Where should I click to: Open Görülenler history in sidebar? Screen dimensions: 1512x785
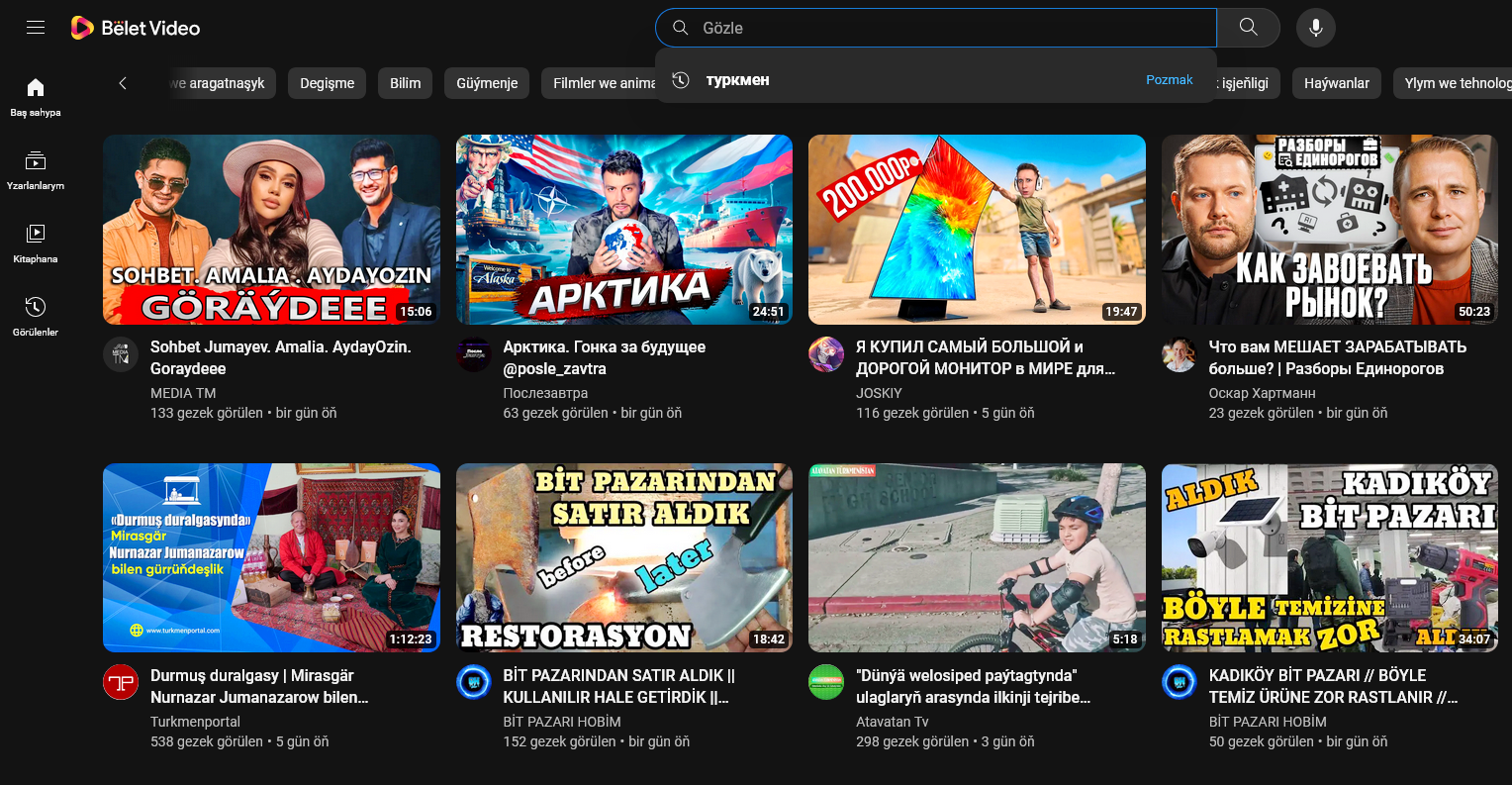[x=36, y=317]
